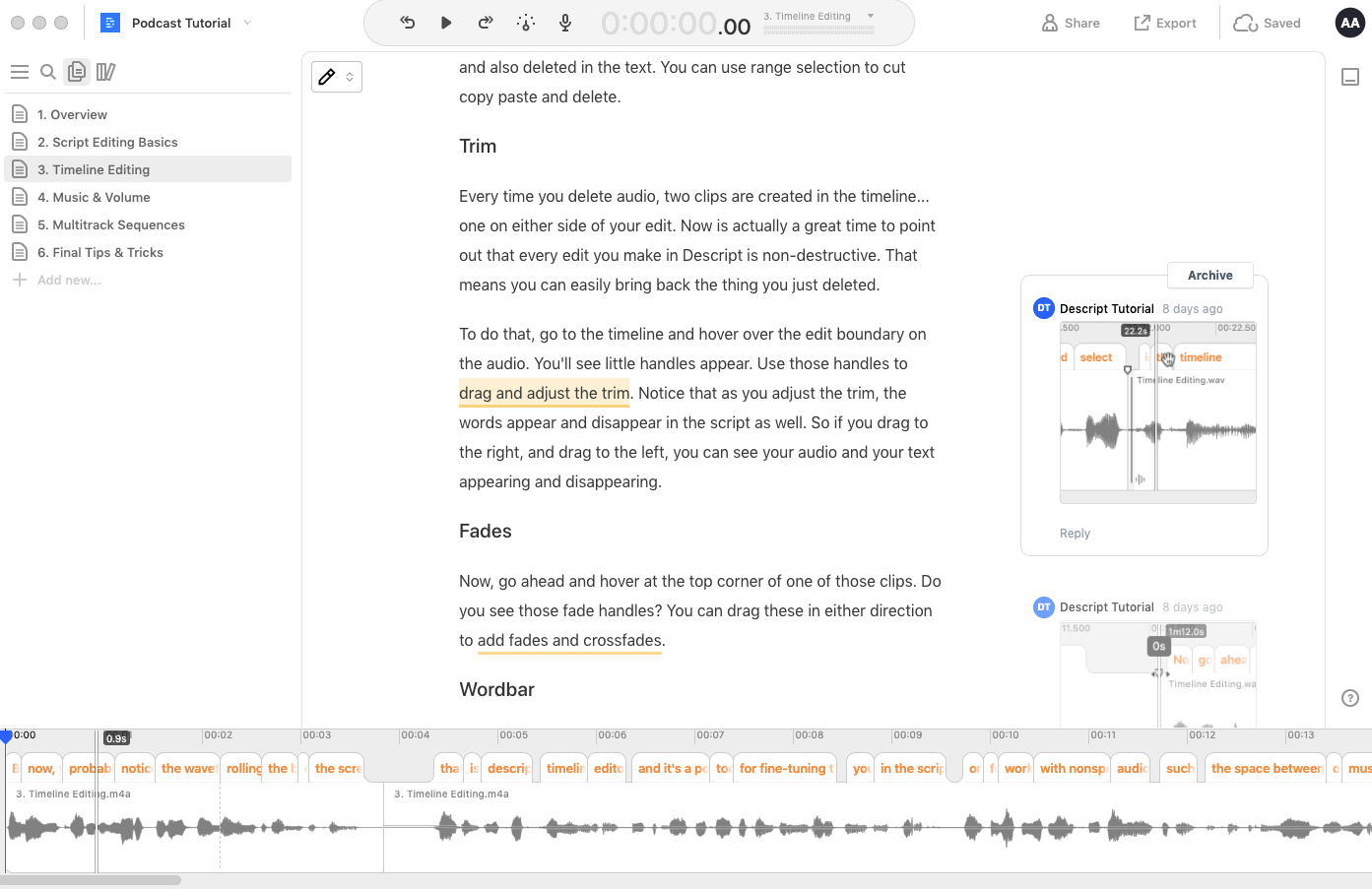Click the plus icon next to Add new...
Viewport: 1372px width, 889px height.
[20, 280]
